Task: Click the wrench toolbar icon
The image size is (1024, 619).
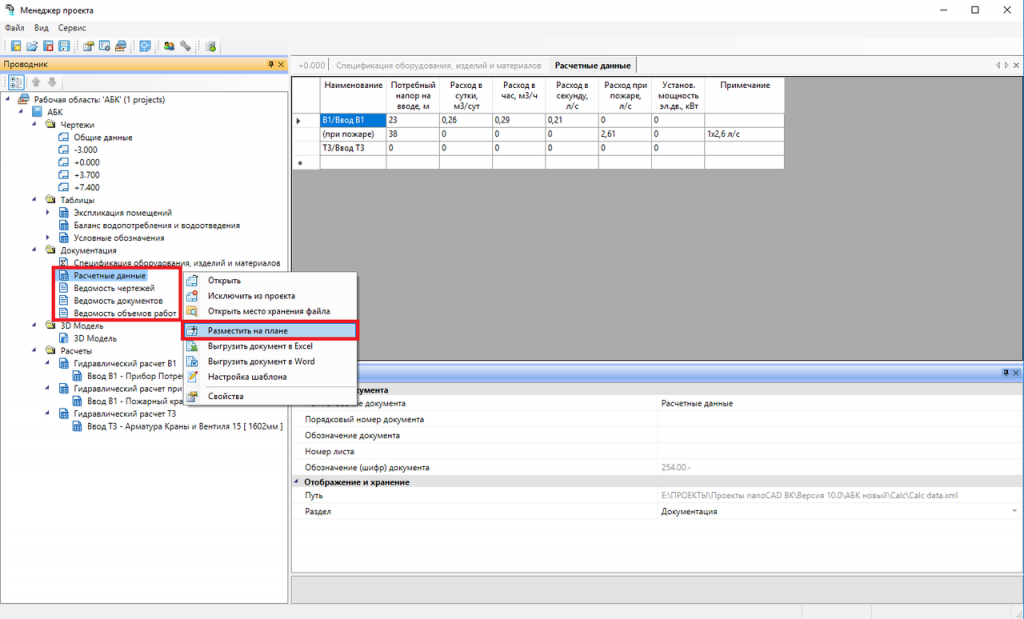Action: [185, 46]
